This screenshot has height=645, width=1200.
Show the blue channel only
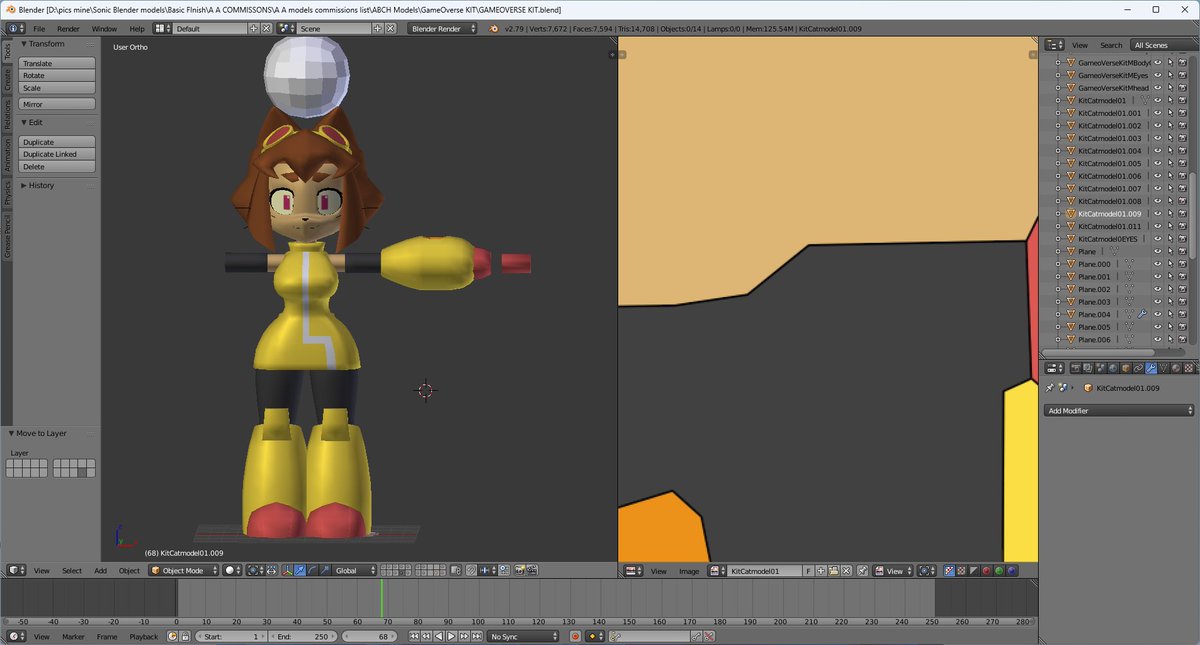click(1012, 571)
